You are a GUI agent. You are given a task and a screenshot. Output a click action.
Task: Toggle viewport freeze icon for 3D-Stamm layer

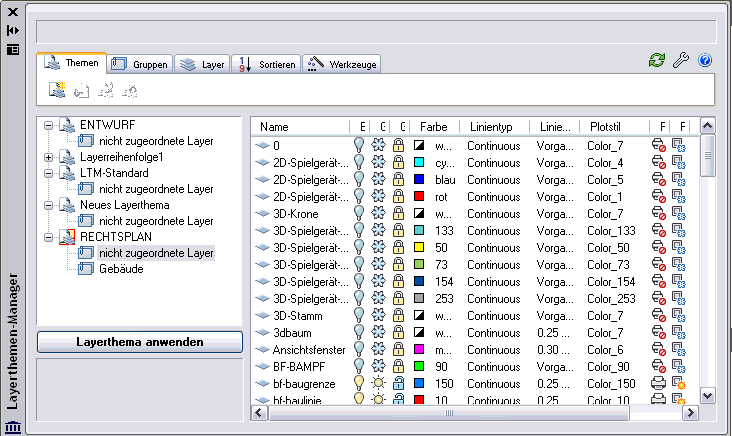point(678,316)
